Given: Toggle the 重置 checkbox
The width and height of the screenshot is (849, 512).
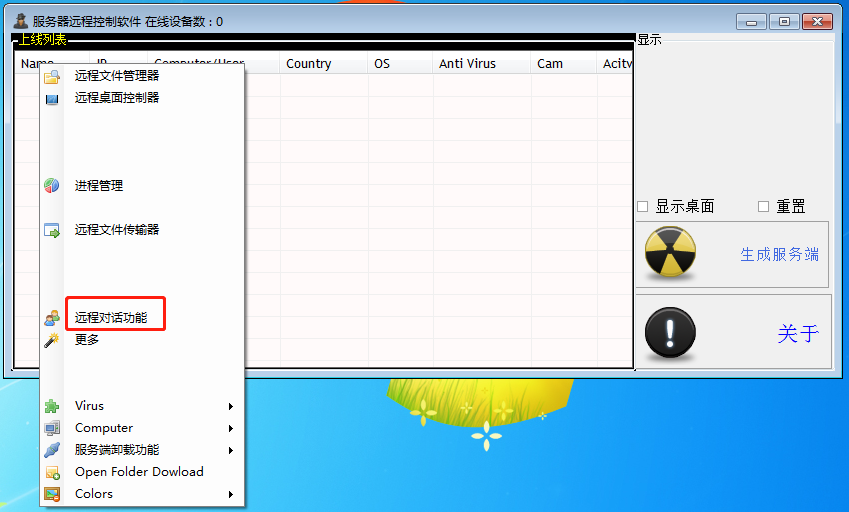Looking at the screenshot, I should [x=764, y=207].
